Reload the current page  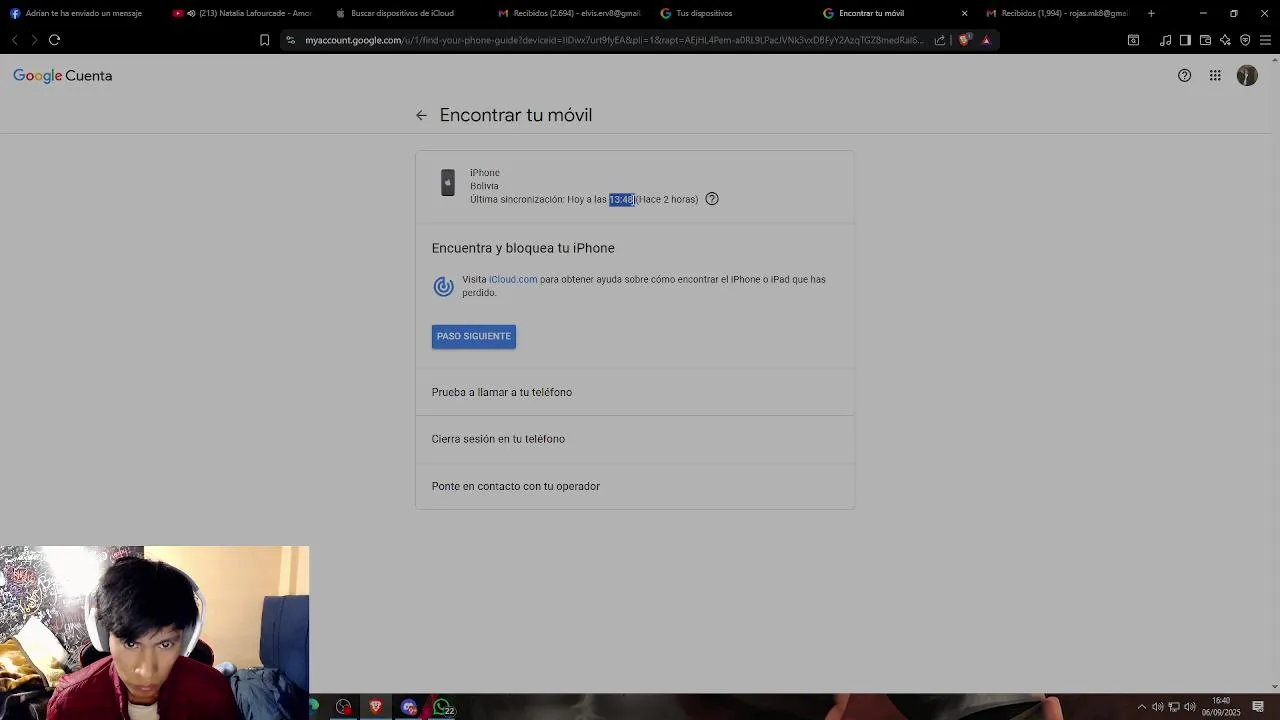(x=55, y=40)
